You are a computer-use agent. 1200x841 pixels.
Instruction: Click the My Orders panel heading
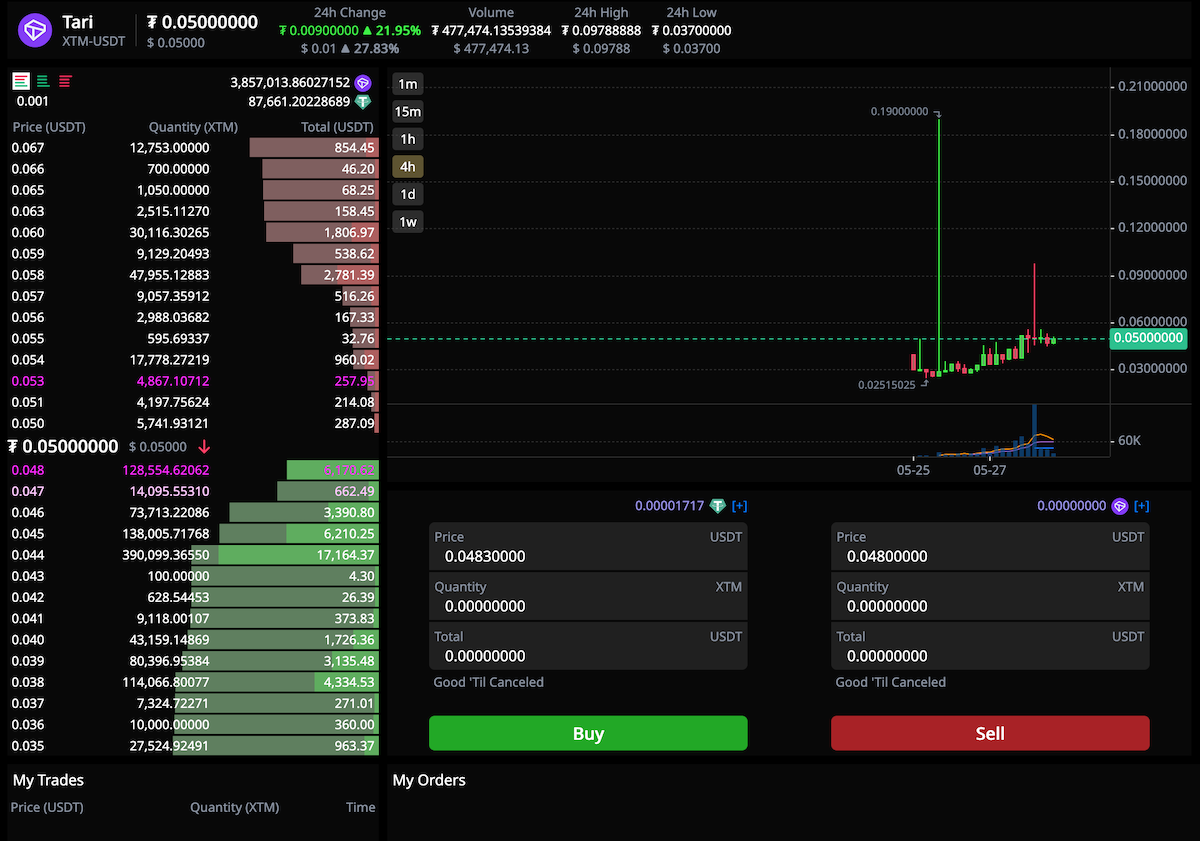point(429,780)
